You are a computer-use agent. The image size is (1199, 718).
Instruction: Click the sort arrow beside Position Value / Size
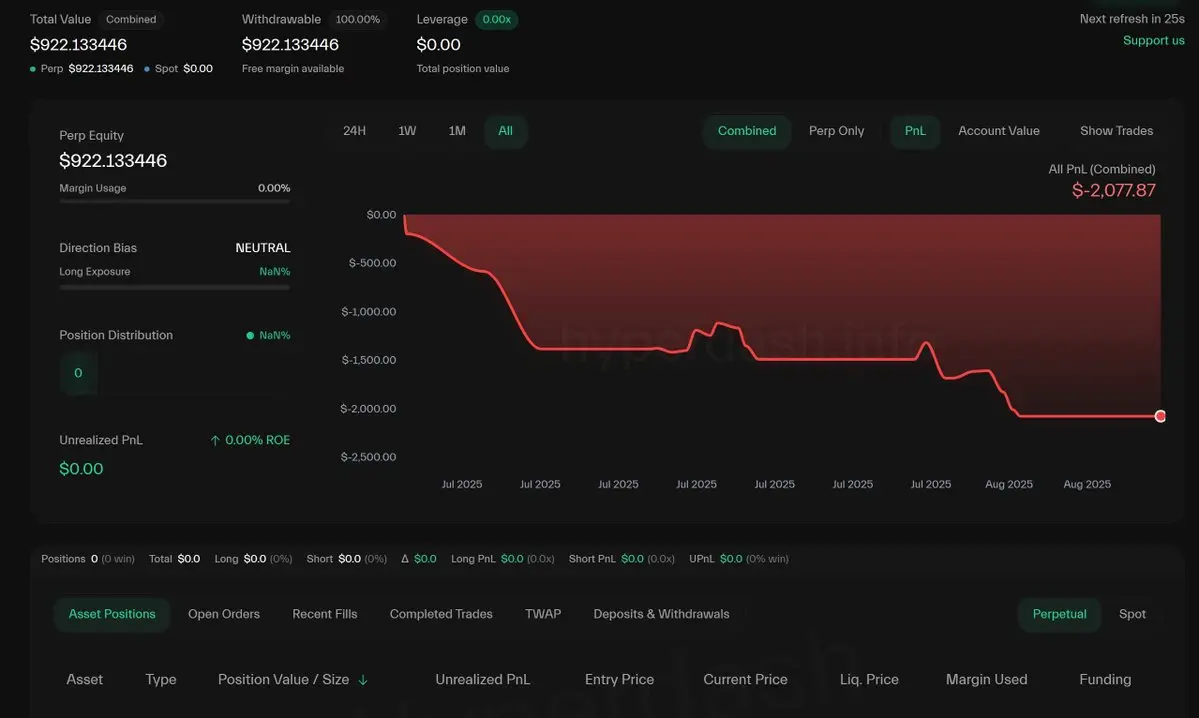pyautogui.click(x=363, y=680)
